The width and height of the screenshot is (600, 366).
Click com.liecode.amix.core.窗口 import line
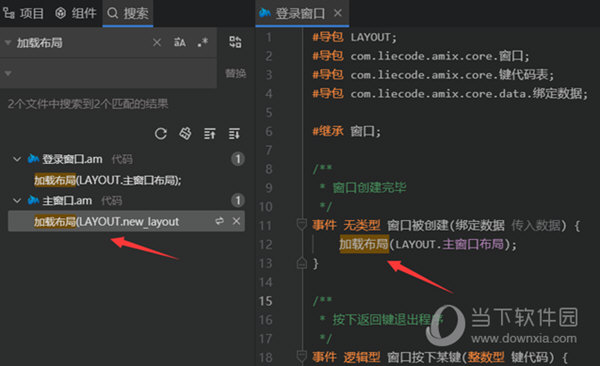(421, 56)
